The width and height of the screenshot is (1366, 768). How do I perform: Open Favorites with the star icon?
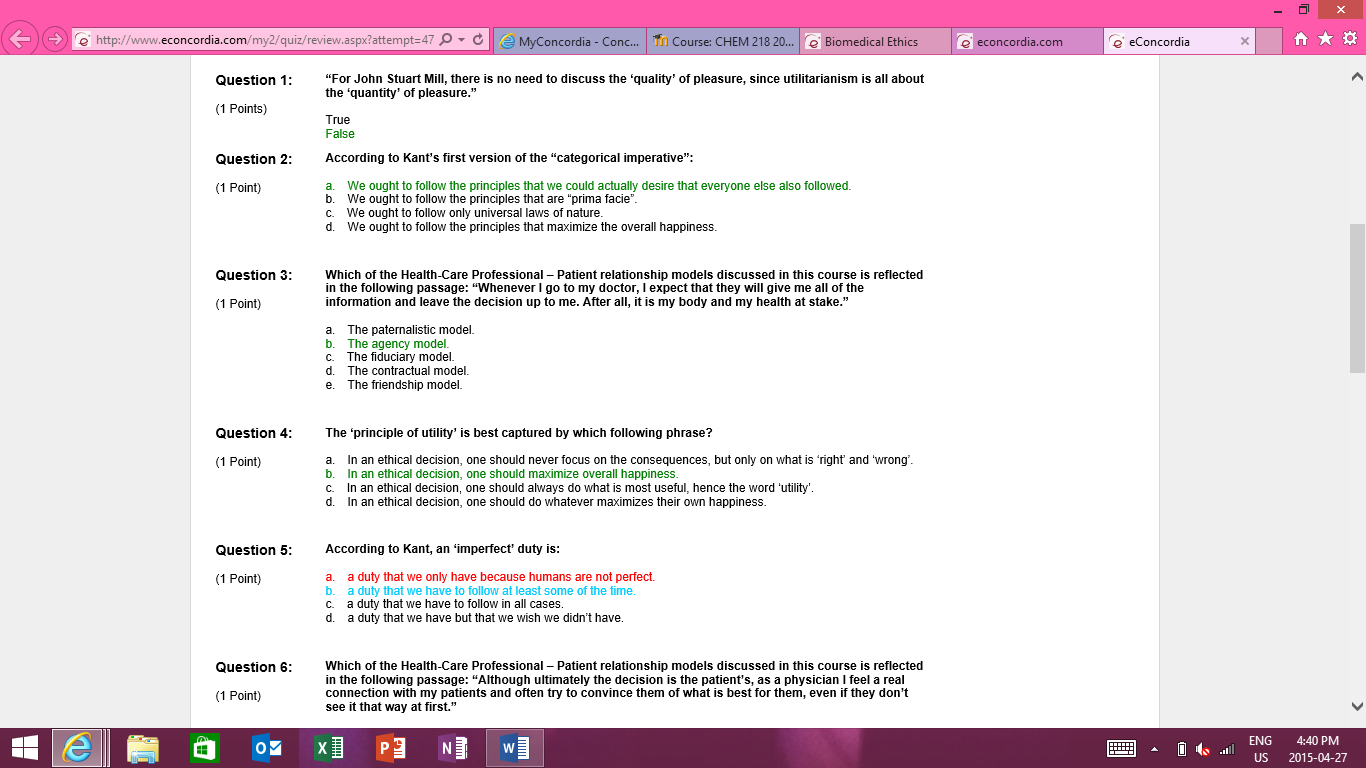[1325, 39]
